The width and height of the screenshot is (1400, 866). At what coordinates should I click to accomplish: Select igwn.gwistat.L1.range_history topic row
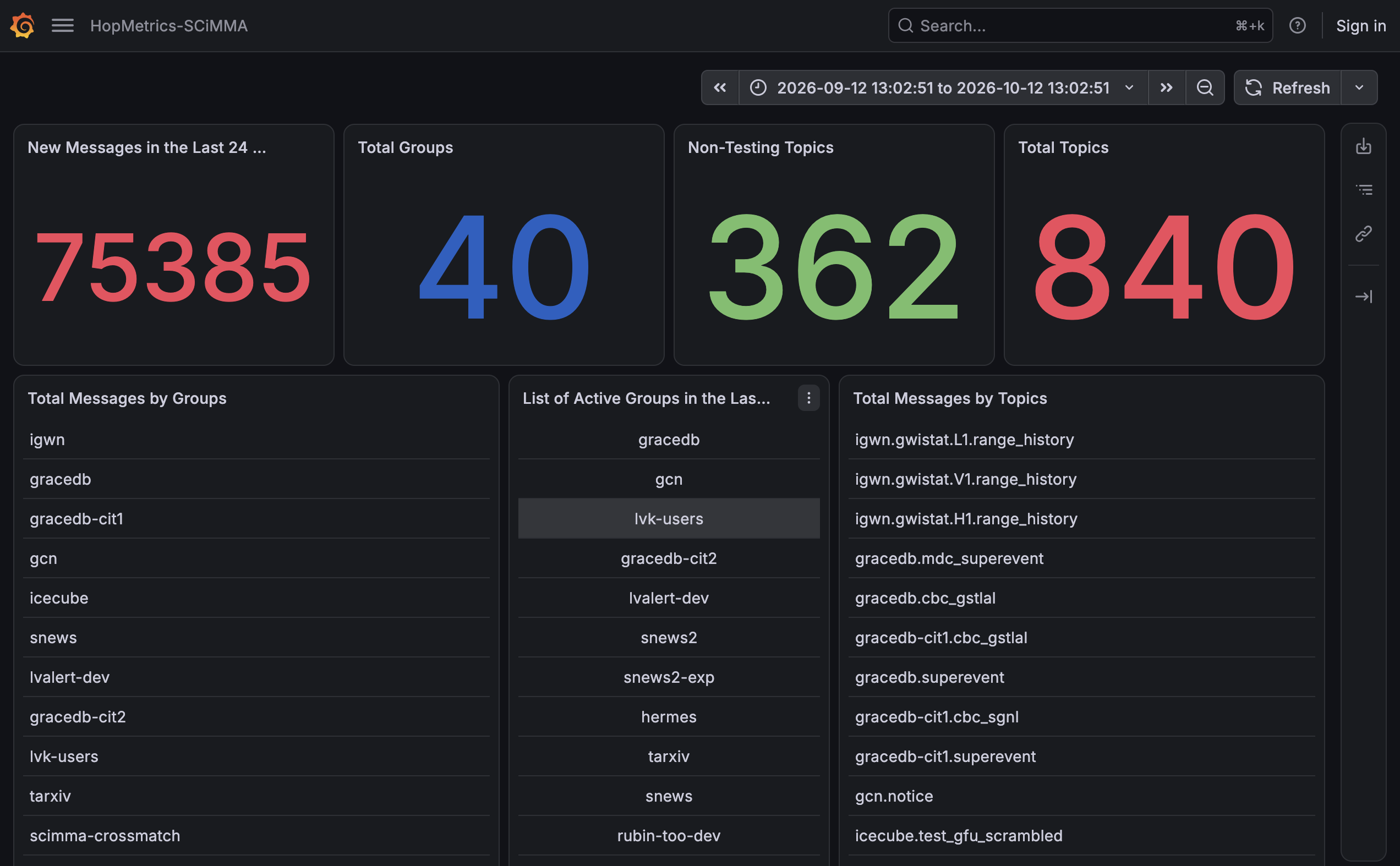1081,439
